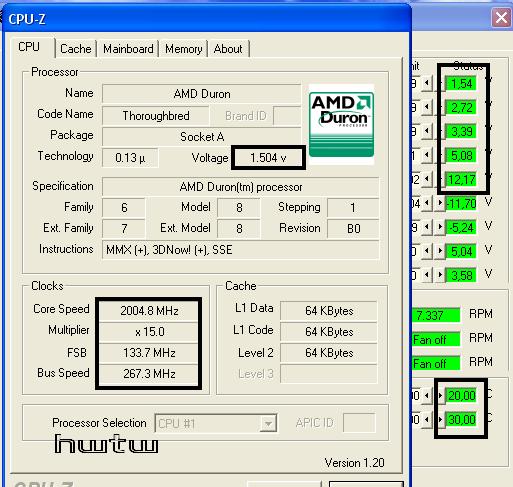Click the empty APIC ID field
Screen dimensions: 513x487
click(359, 423)
